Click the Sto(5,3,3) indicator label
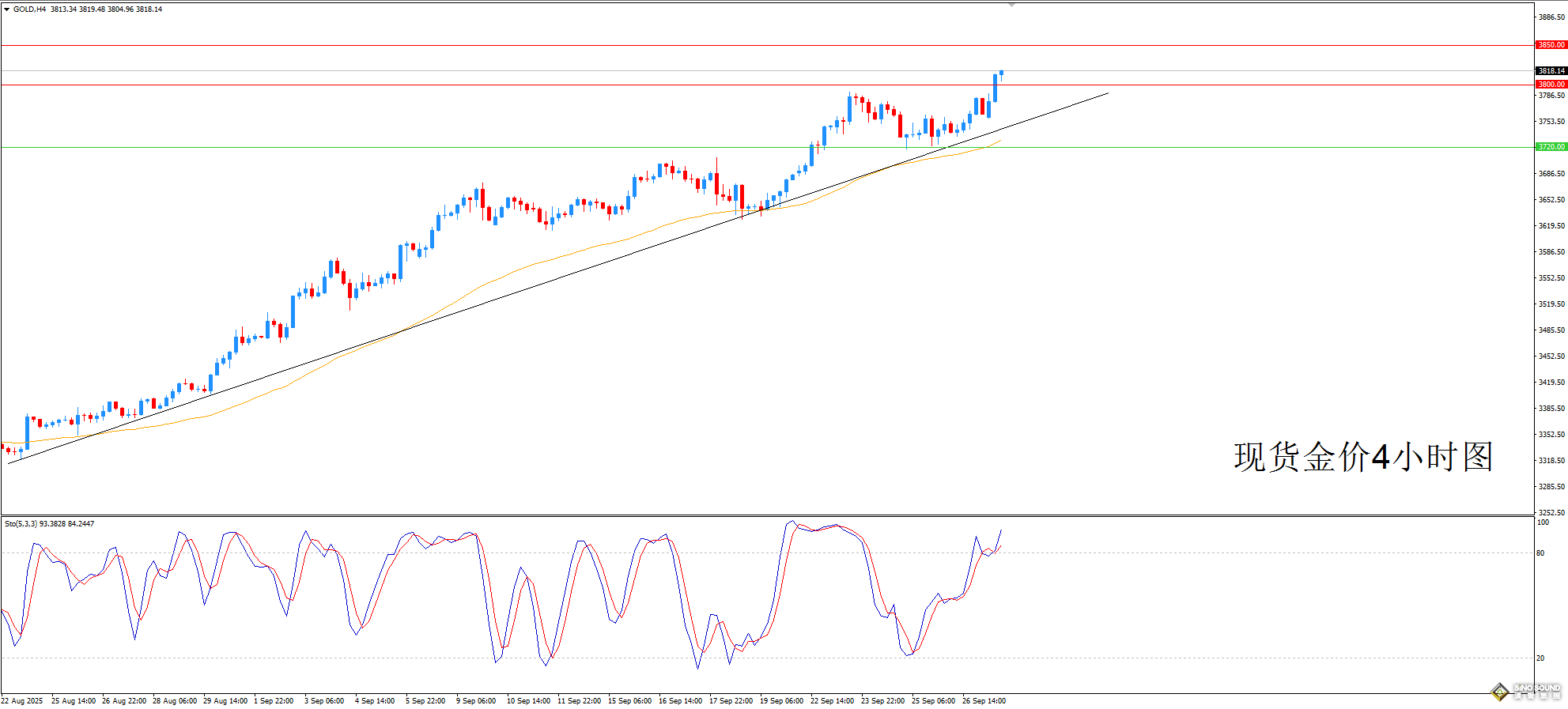Viewport: 1568px width, 709px height. tap(21, 524)
